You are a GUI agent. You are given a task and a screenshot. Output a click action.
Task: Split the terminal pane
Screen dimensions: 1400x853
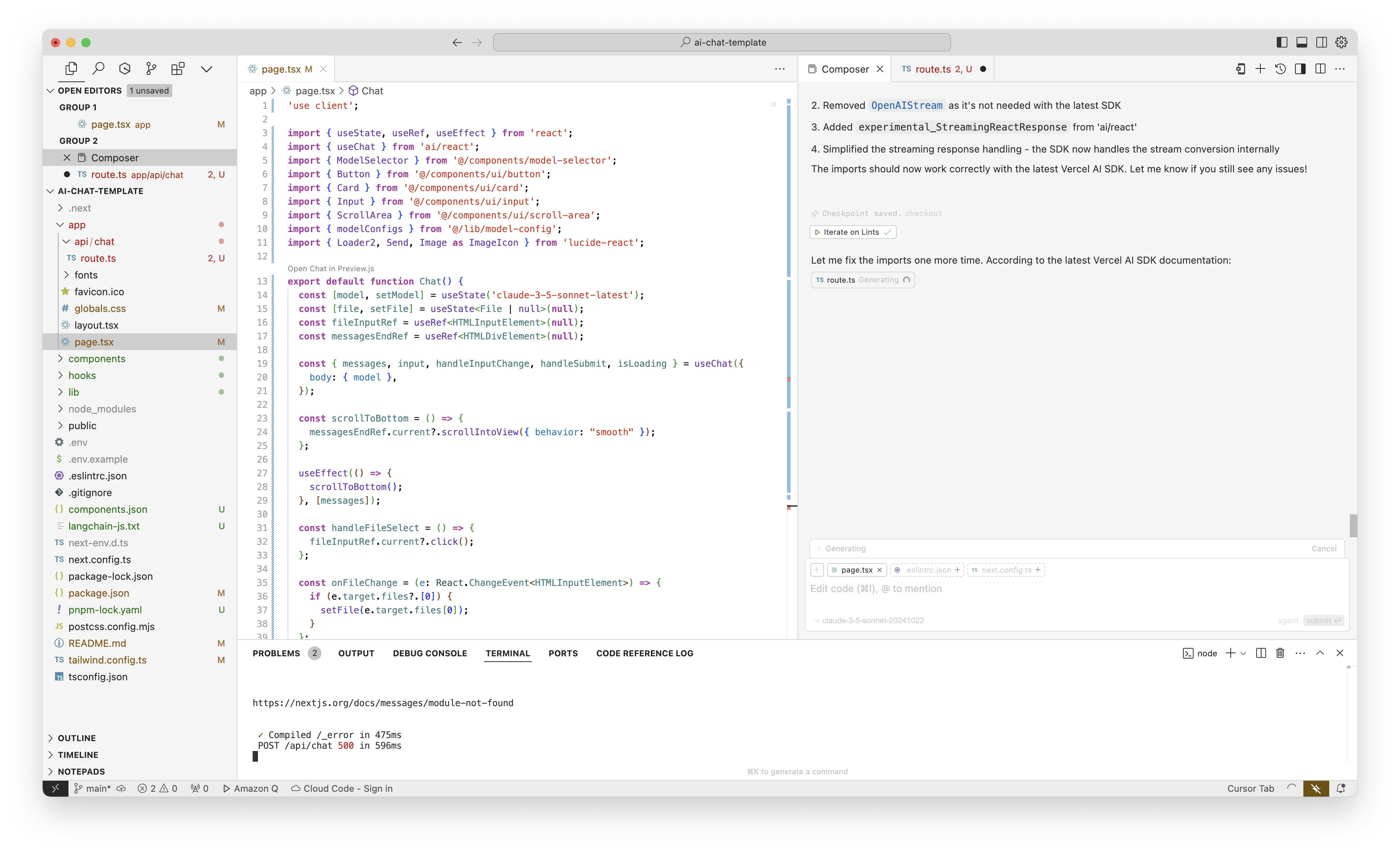(x=1261, y=653)
